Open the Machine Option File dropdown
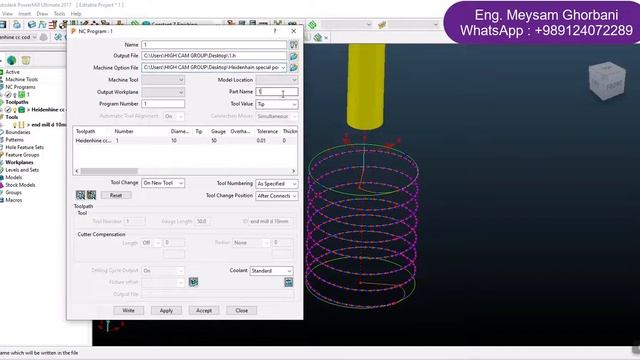 [x=283, y=67]
